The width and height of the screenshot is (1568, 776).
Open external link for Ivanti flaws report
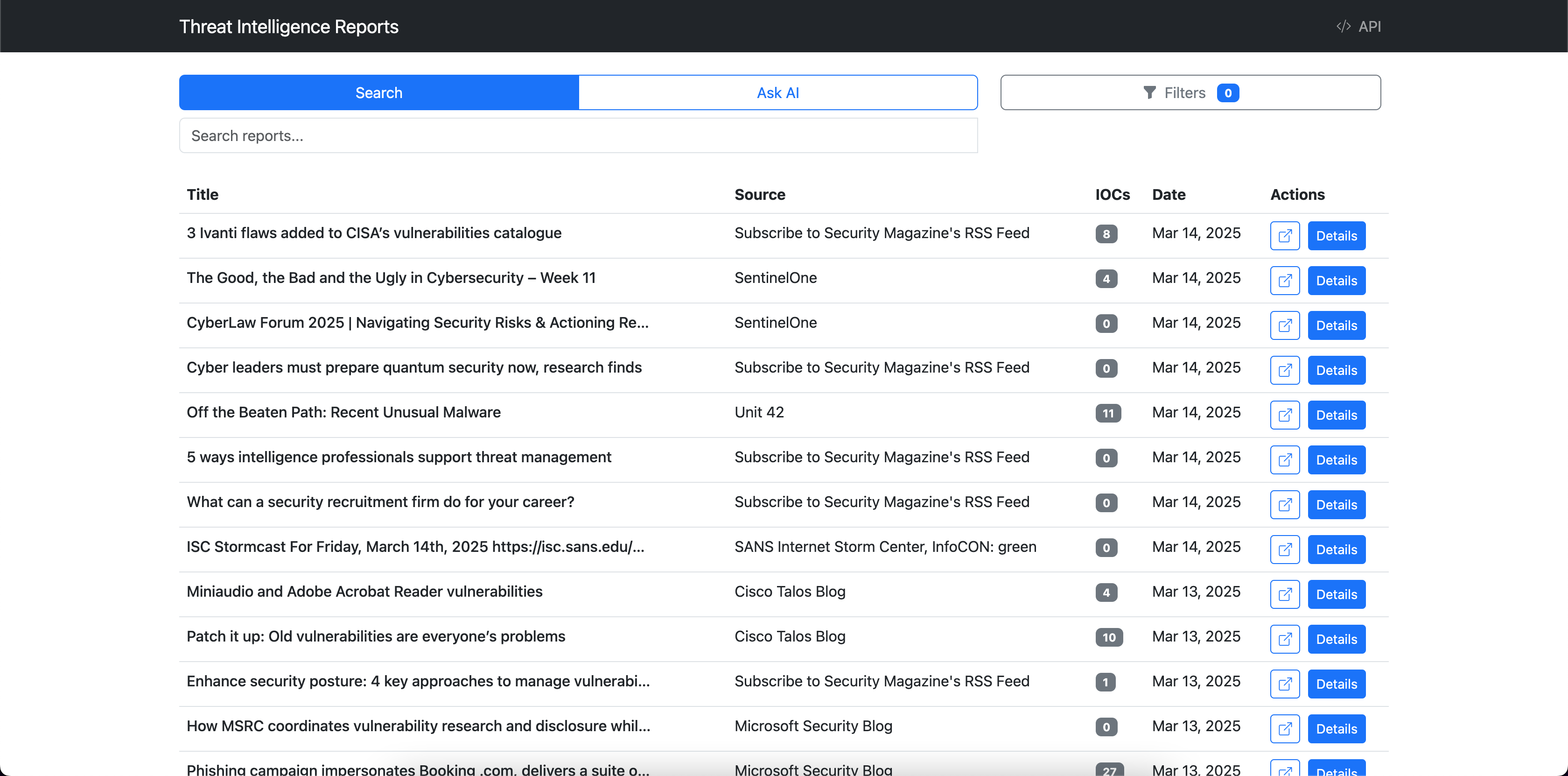click(1284, 236)
